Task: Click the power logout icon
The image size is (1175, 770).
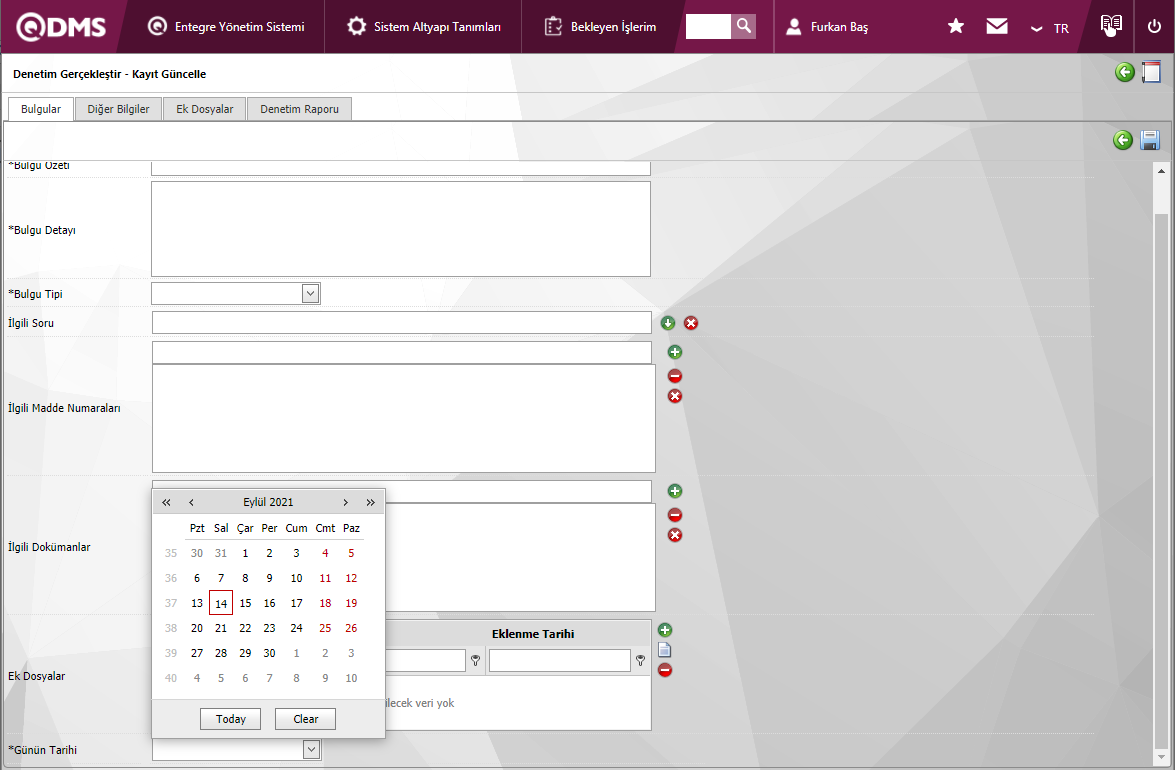Action: click(x=1154, y=27)
